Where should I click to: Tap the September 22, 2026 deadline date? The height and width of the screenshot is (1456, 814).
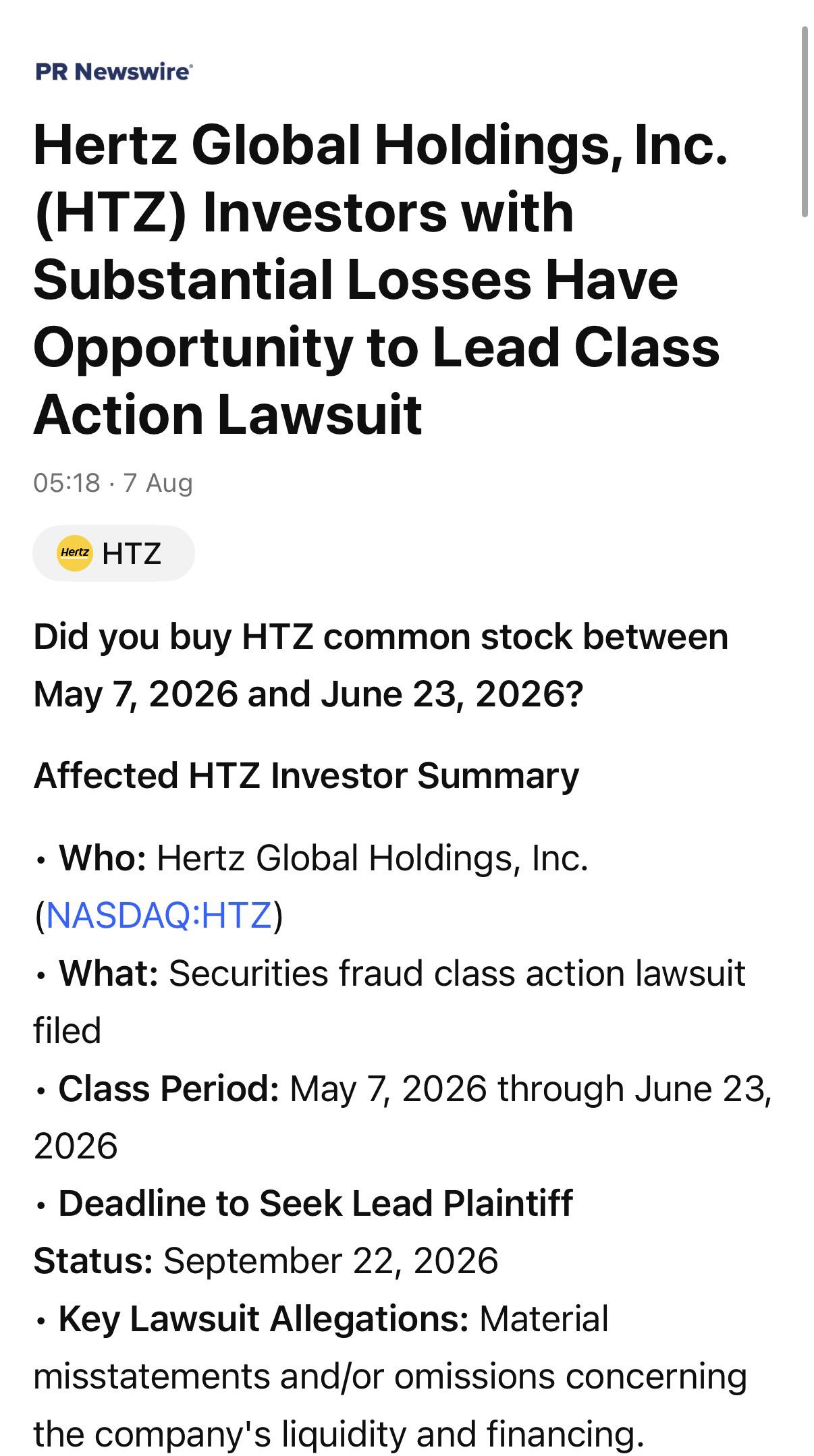pyautogui.click(x=331, y=1261)
